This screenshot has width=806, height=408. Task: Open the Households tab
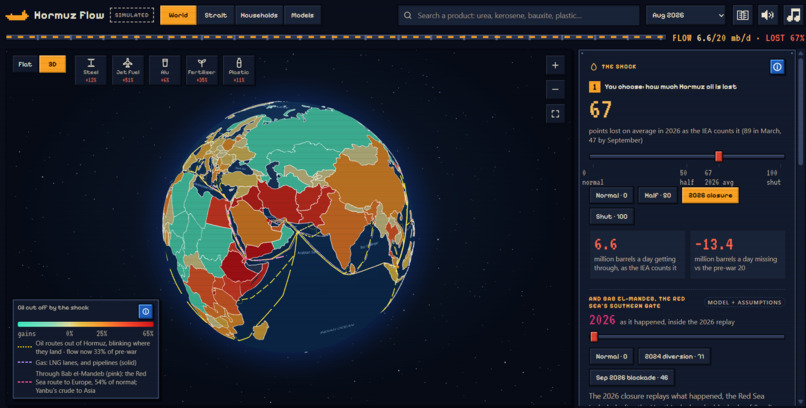259,15
